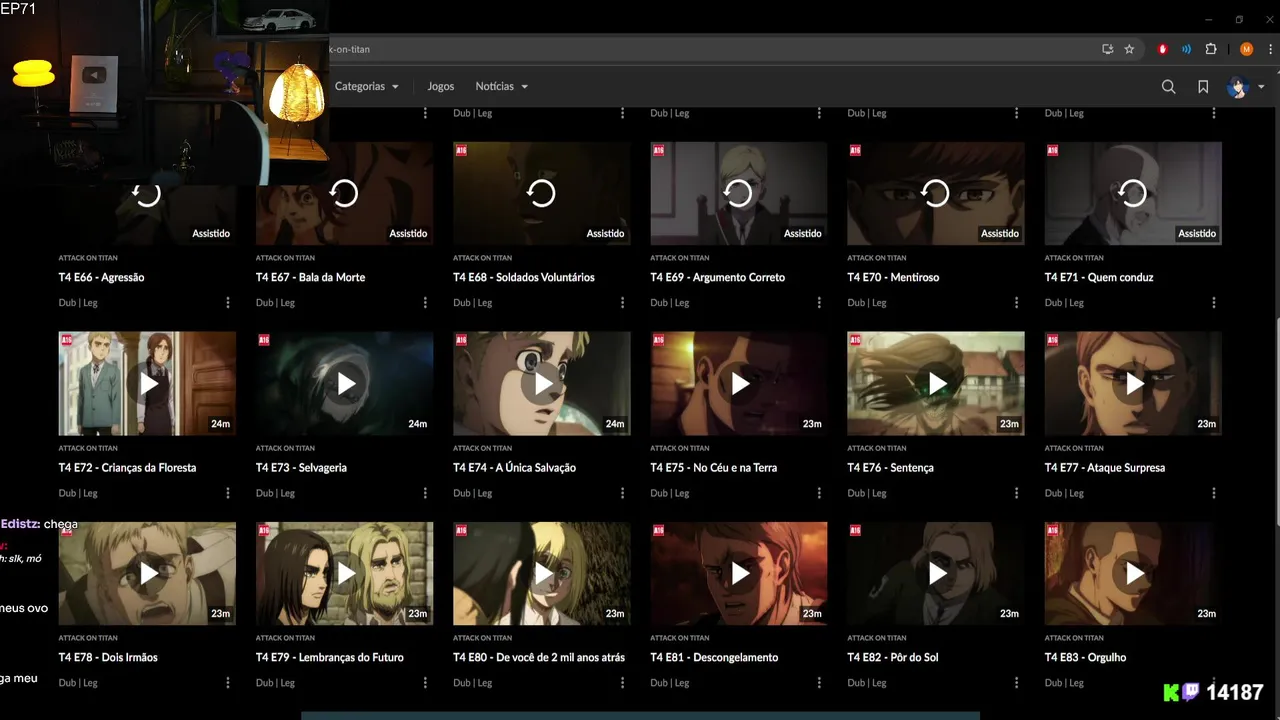
Task: Open more options for E67 Bala da Morte
Action: 425,303
